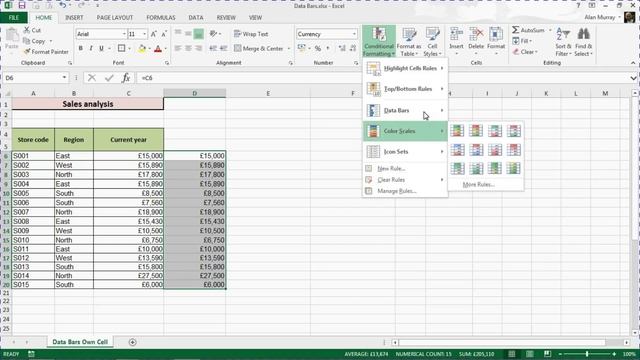Open the Conditional Formatting menu button
Image resolution: width=640 pixels, height=360 pixels.
[379, 42]
